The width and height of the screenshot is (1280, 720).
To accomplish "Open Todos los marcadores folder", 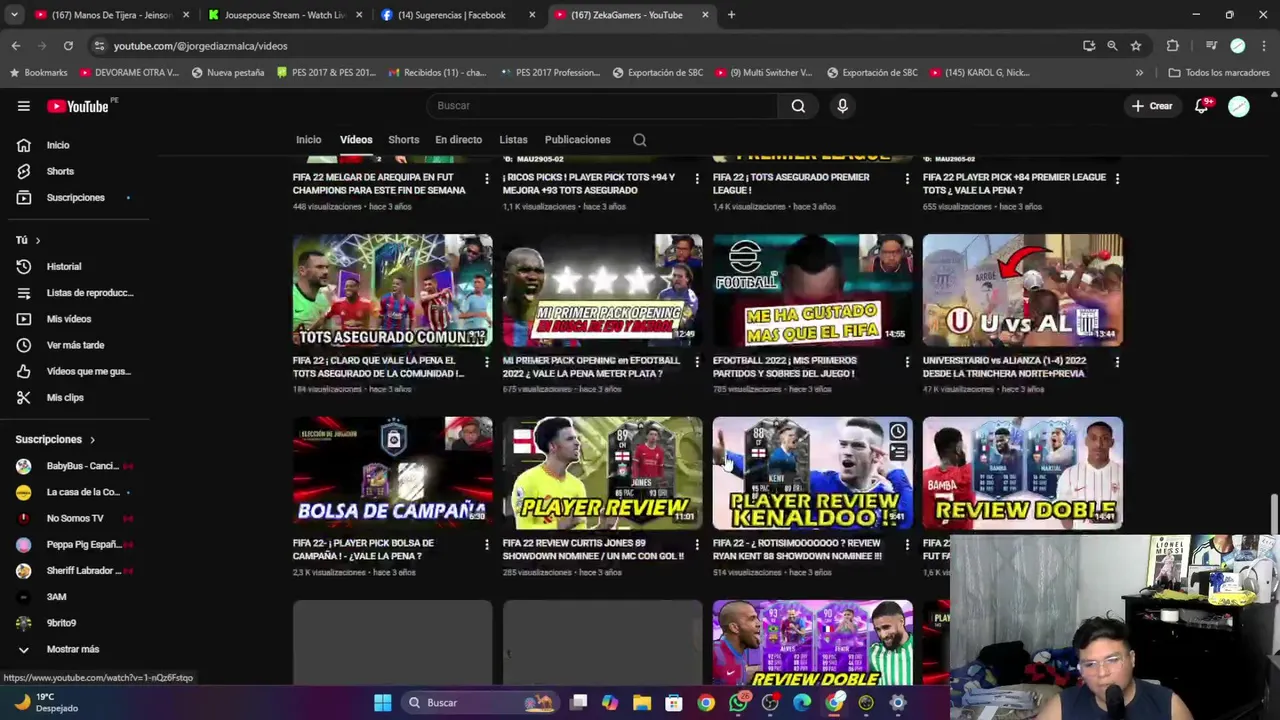I will click(1218, 73).
